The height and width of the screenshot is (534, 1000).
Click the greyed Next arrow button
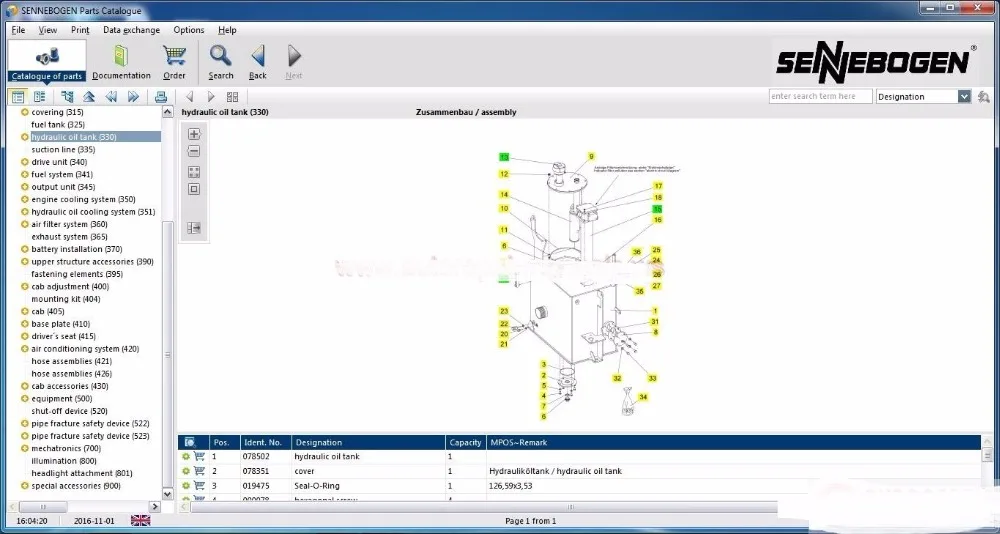pos(294,62)
